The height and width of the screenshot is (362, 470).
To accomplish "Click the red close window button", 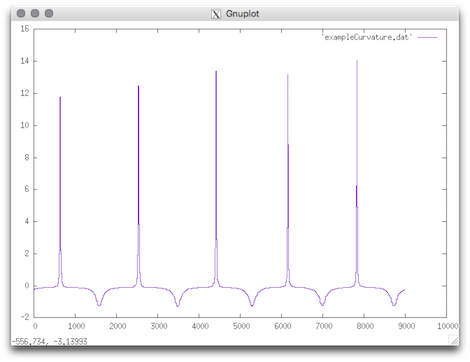I will tap(21, 13).
